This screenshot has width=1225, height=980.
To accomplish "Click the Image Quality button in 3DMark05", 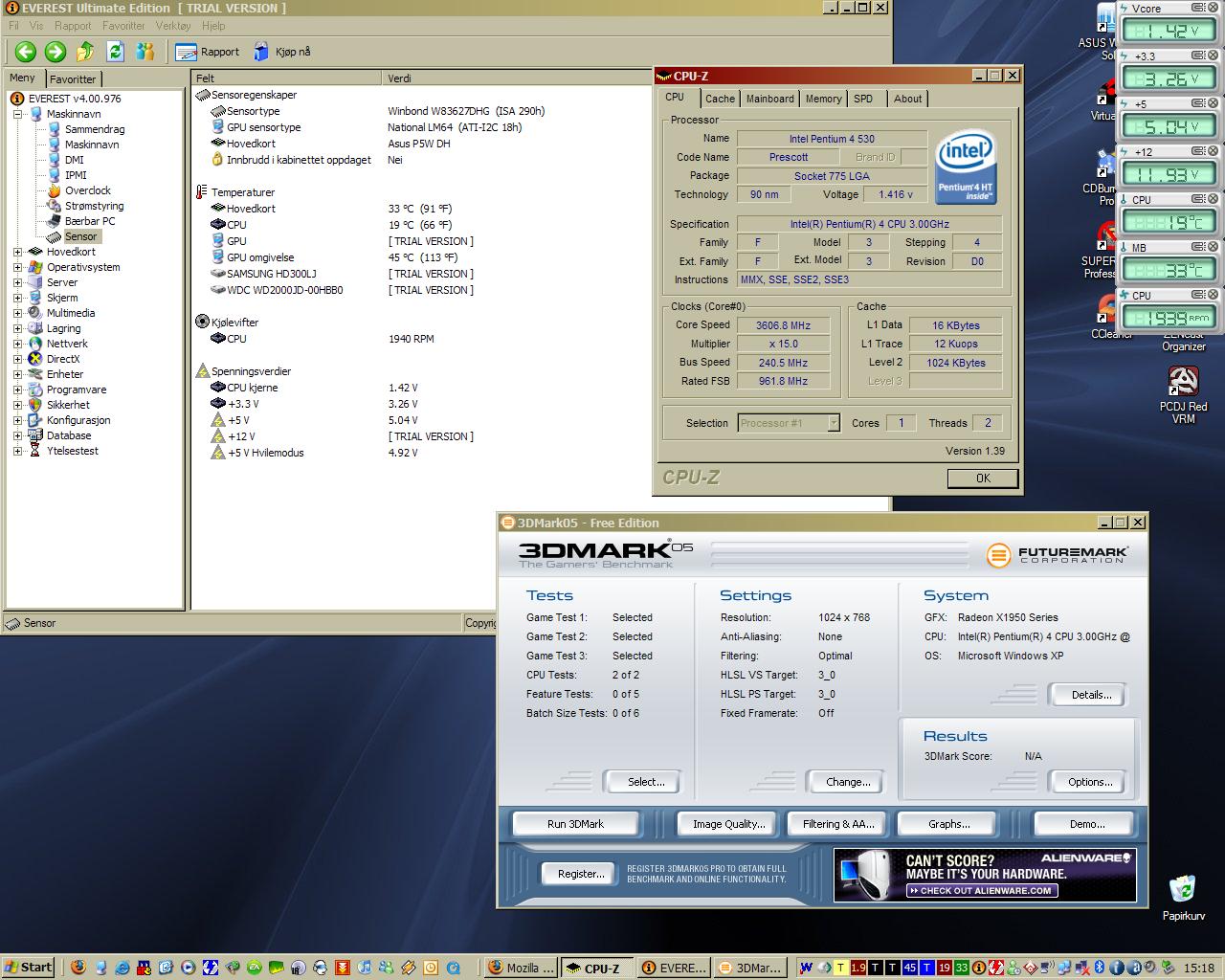I will click(728, 824).
